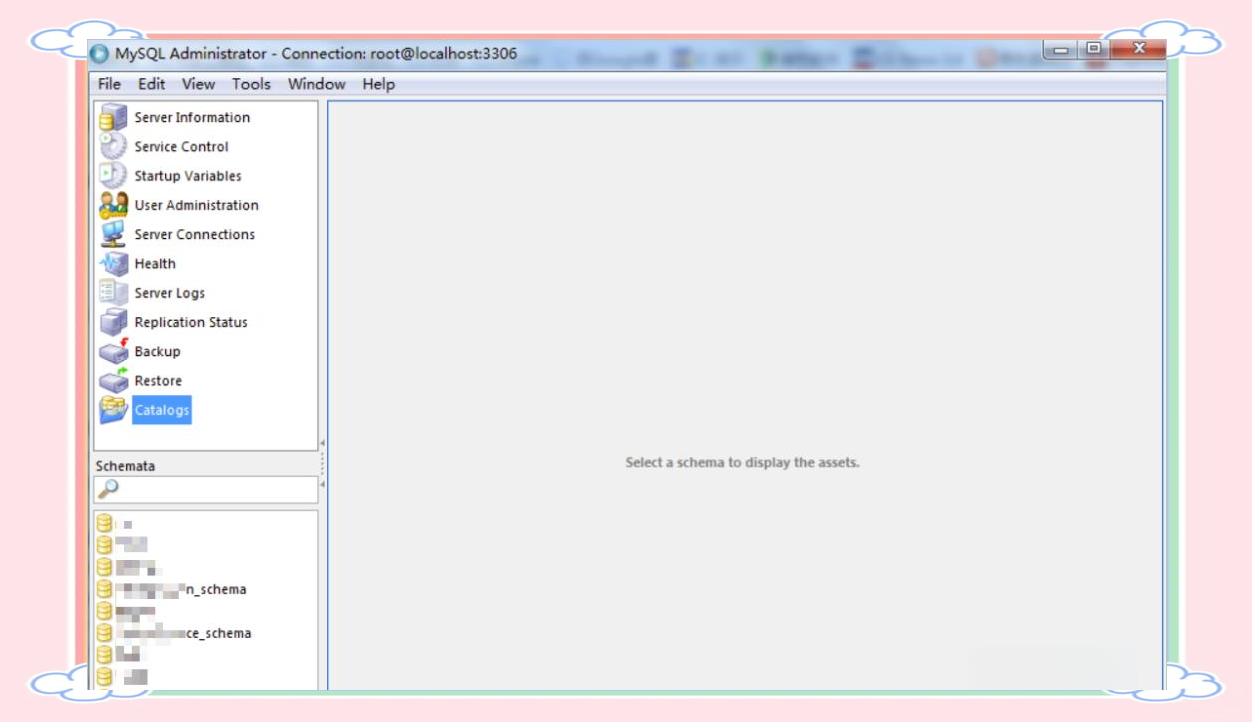Select the Server Logs label
Viewport: 1252px width, 722px height.
(x=169, y=293)
